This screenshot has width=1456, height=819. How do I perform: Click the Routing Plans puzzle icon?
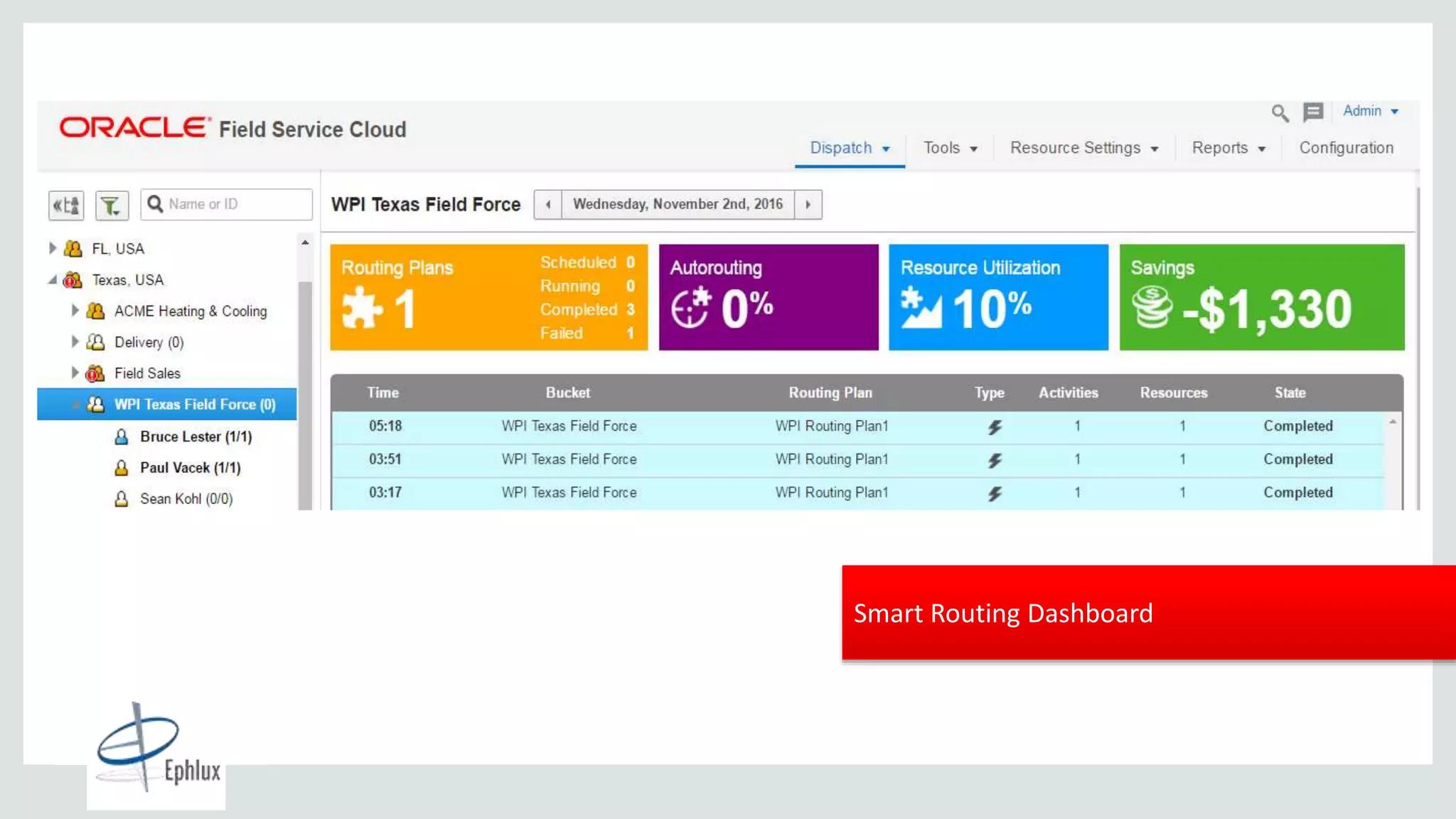pyautogui.click(x=362, y=308)
